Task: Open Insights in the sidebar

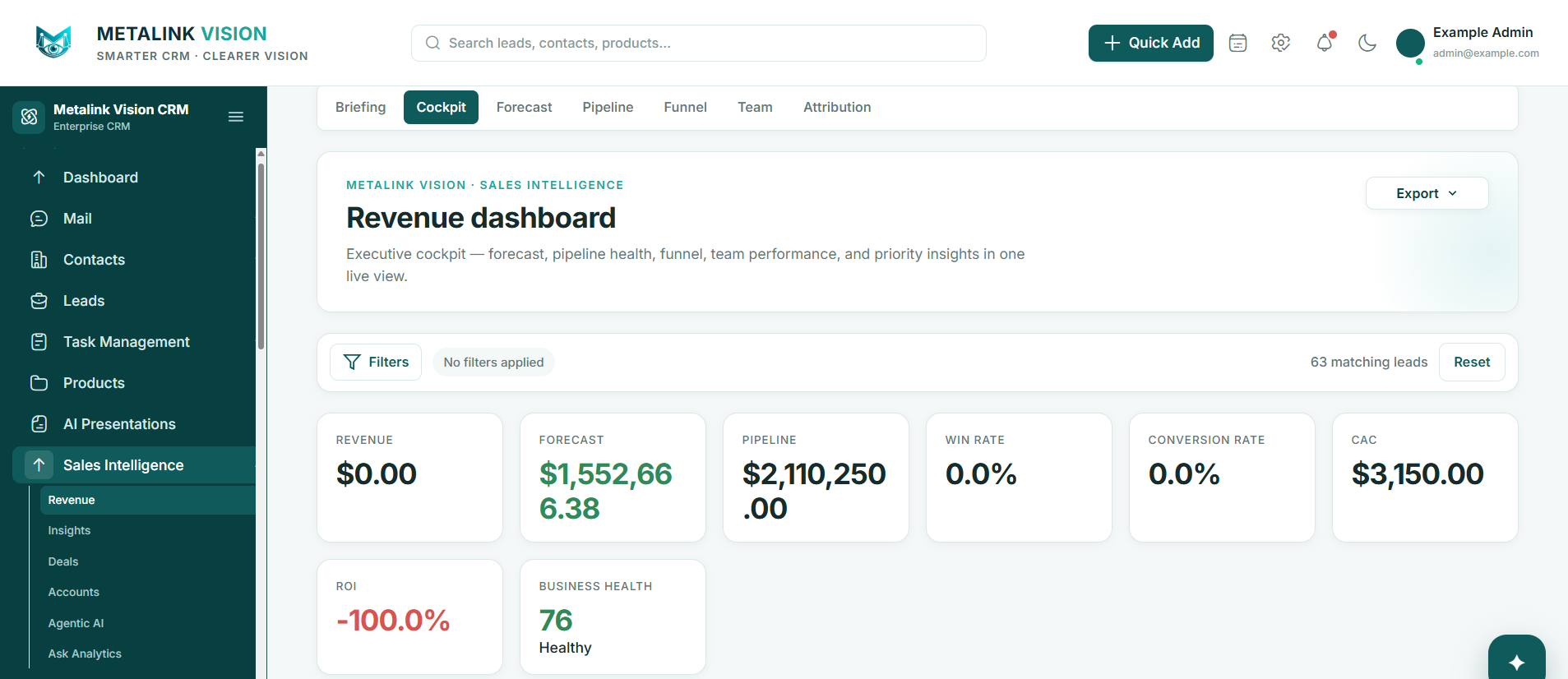Action: click(x=69, y=531)
